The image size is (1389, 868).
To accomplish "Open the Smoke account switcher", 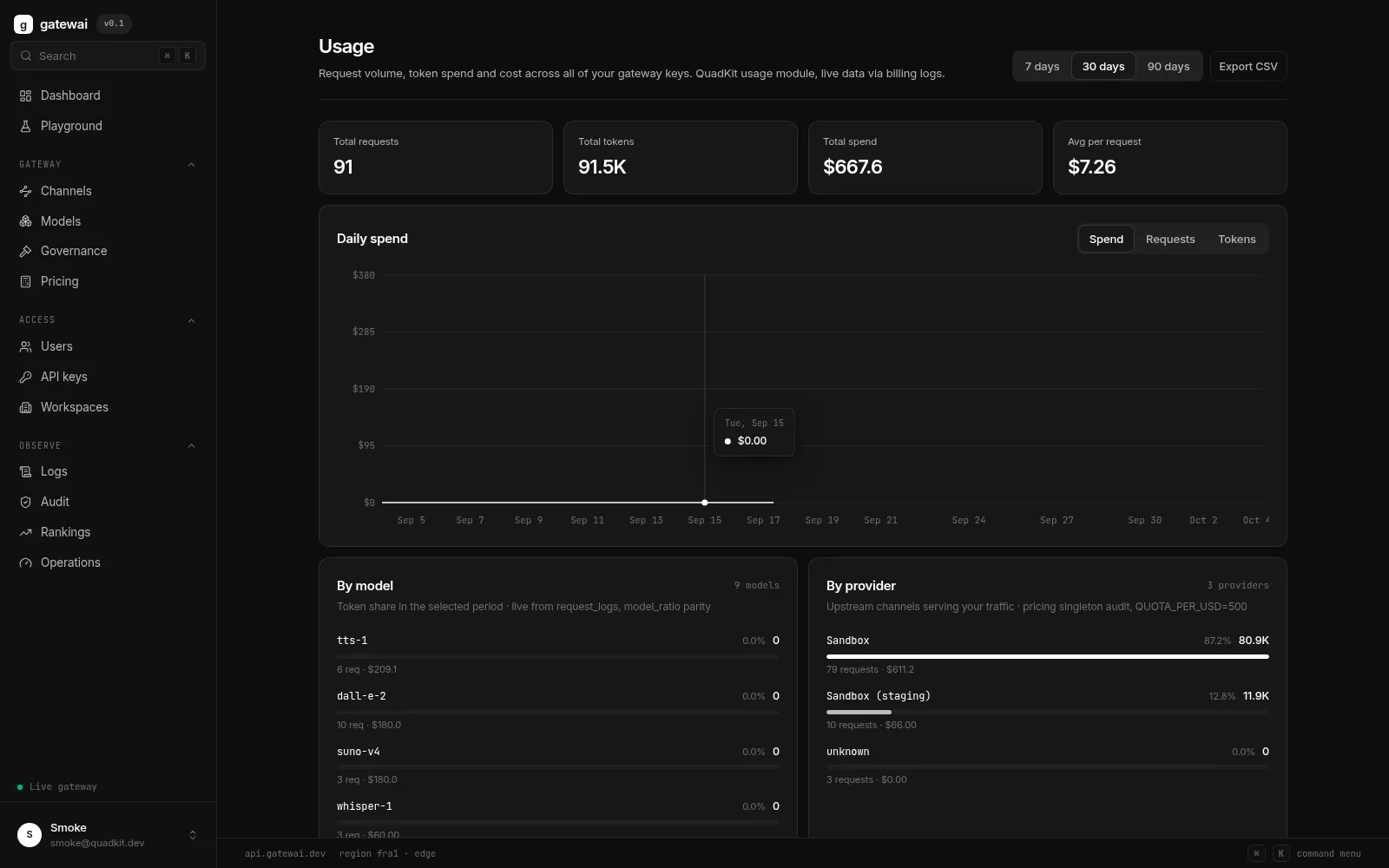I will (108, 835).
